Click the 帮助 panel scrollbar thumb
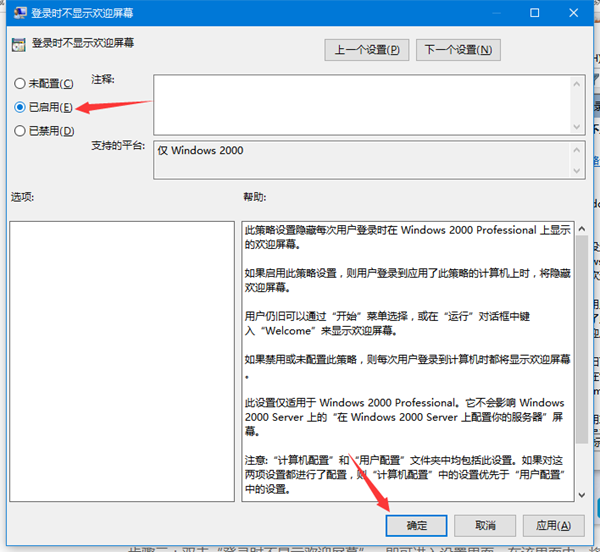This screenshot has width=600, height=552. (582, 339)
